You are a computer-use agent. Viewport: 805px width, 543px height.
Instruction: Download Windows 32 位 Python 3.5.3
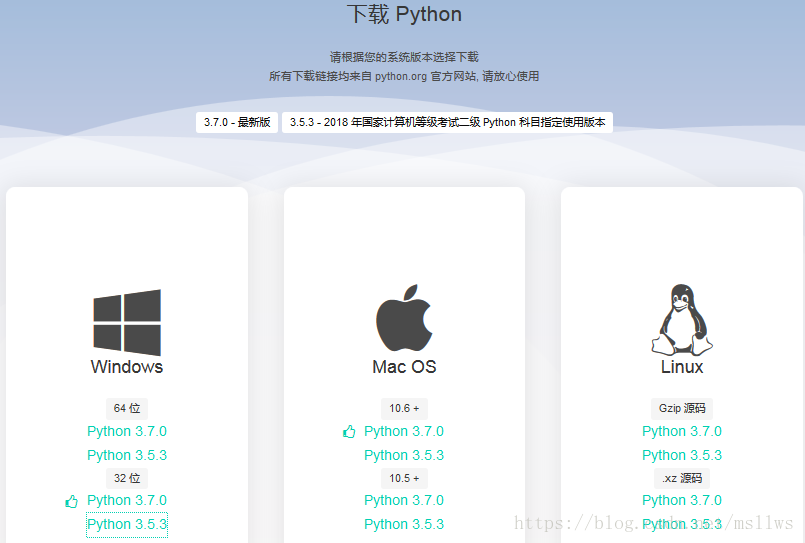pos(127,524)
